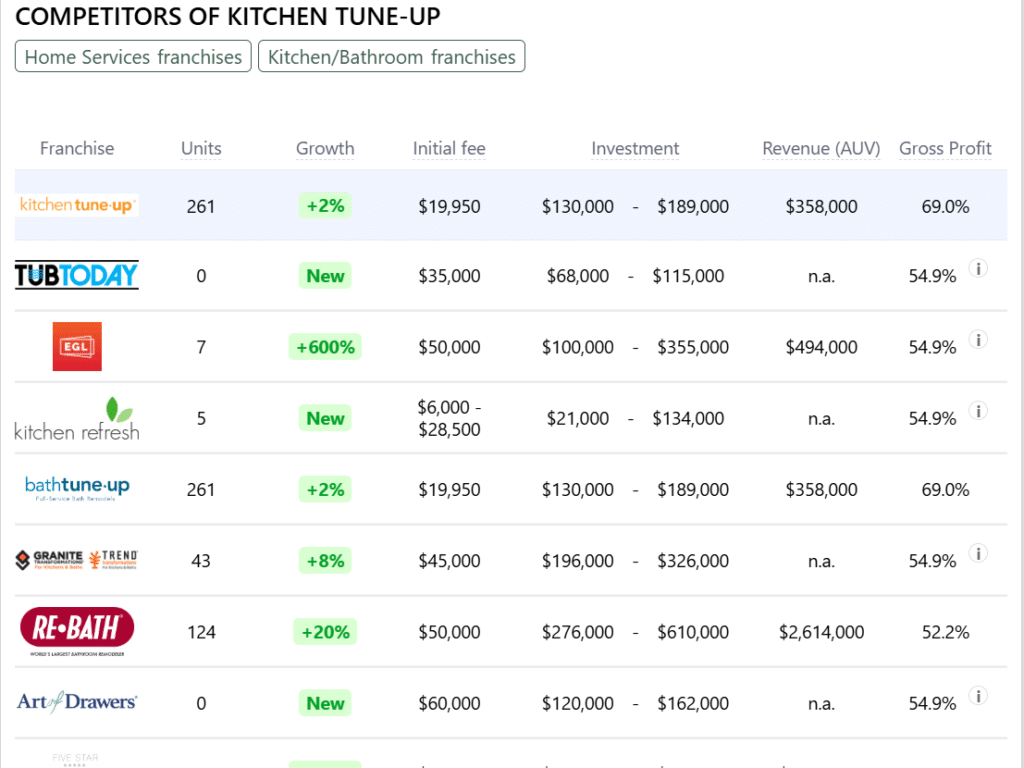Sort by the Revenue (AUV) column header
Screen dimensions: 1024x768
pyautogui.click(x=822, y=148)
